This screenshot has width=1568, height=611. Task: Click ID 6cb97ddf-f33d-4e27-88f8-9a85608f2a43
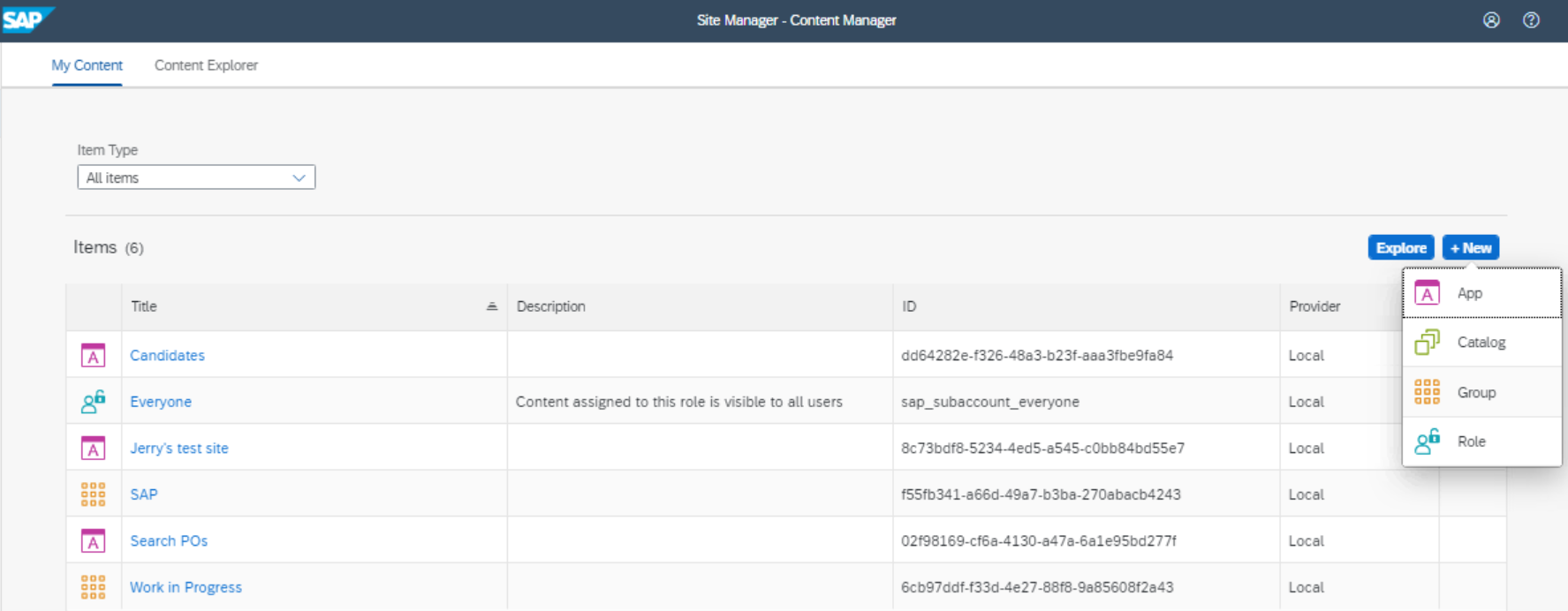1037,587
